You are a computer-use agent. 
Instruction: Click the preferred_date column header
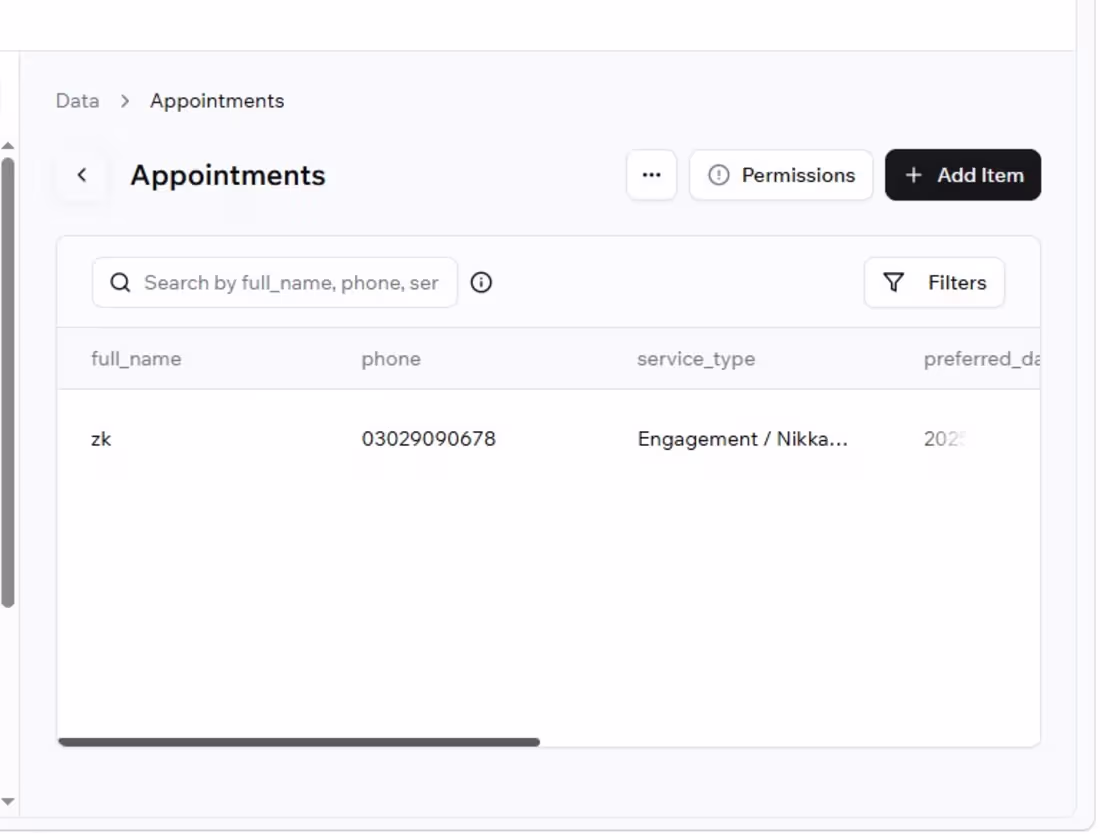click(x=981, y=359)
